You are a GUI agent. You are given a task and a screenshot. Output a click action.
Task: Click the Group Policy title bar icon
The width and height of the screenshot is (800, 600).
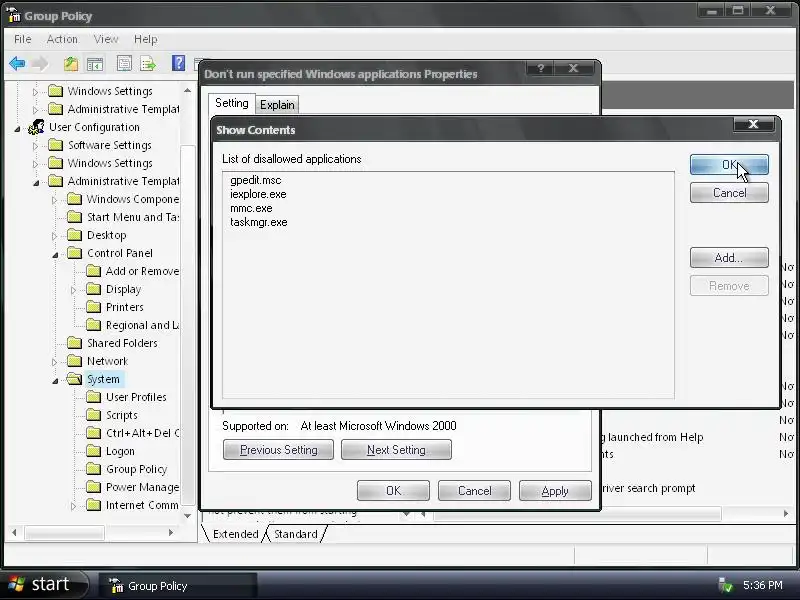point(14,15)
